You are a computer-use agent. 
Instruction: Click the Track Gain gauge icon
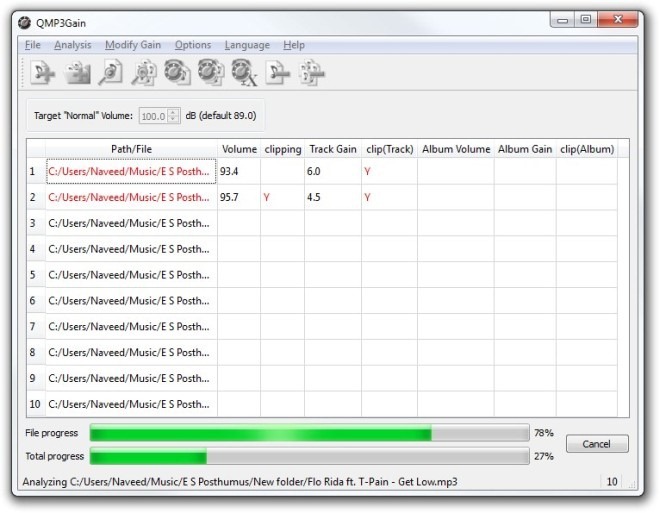pyautogui.click(x=177, y=73)
